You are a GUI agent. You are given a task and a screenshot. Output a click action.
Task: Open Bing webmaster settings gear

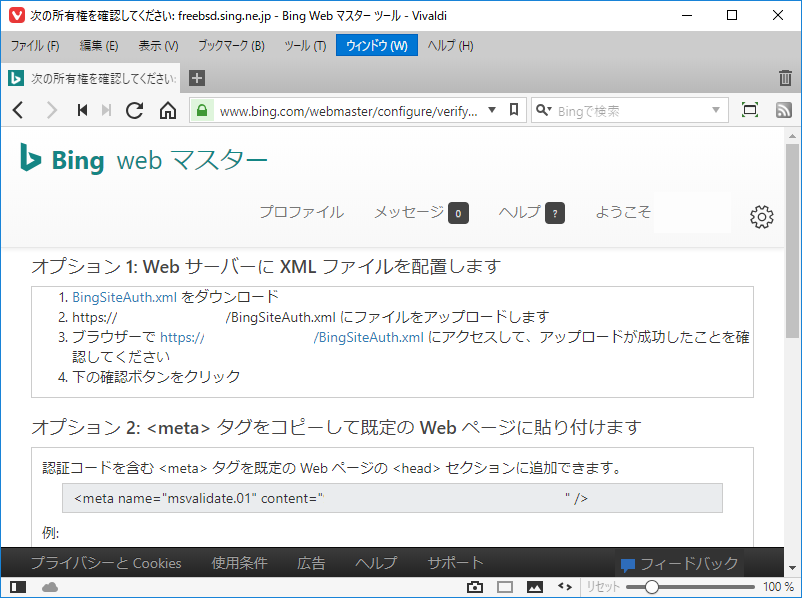click(762, 217)
